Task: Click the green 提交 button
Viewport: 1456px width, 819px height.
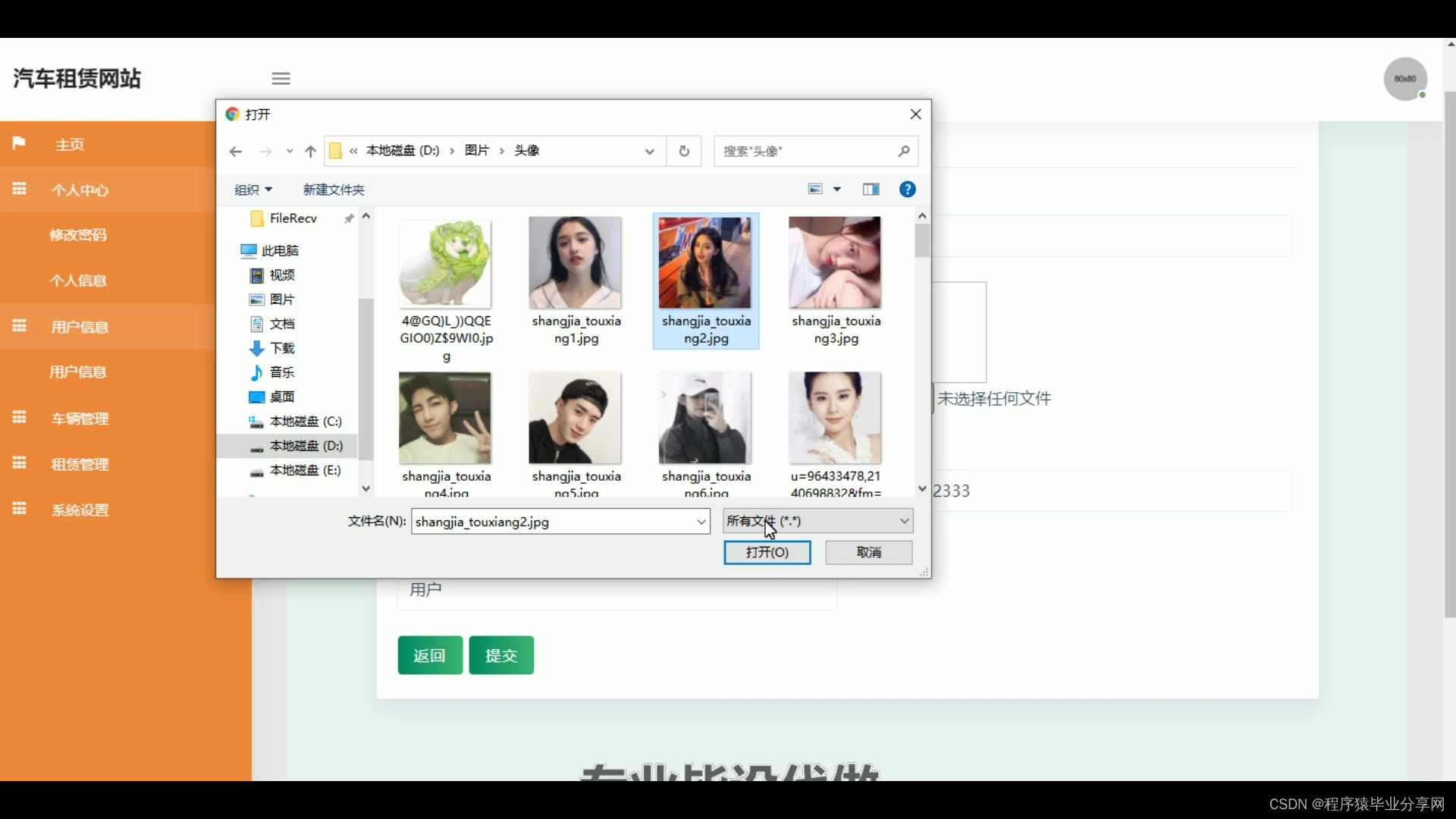Action: [501, 655]
